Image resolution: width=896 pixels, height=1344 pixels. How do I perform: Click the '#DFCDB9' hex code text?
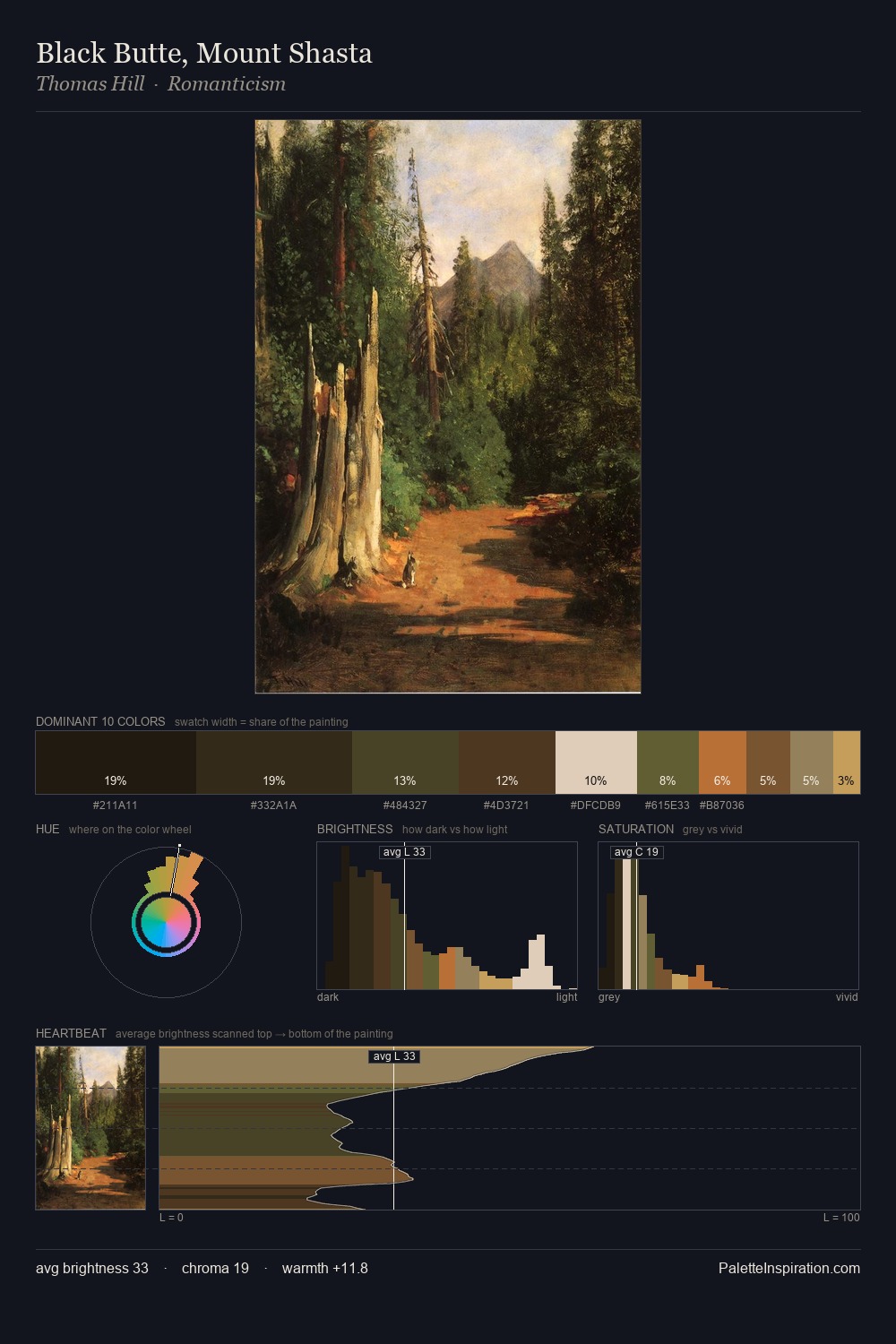click(x=596, y=806)
